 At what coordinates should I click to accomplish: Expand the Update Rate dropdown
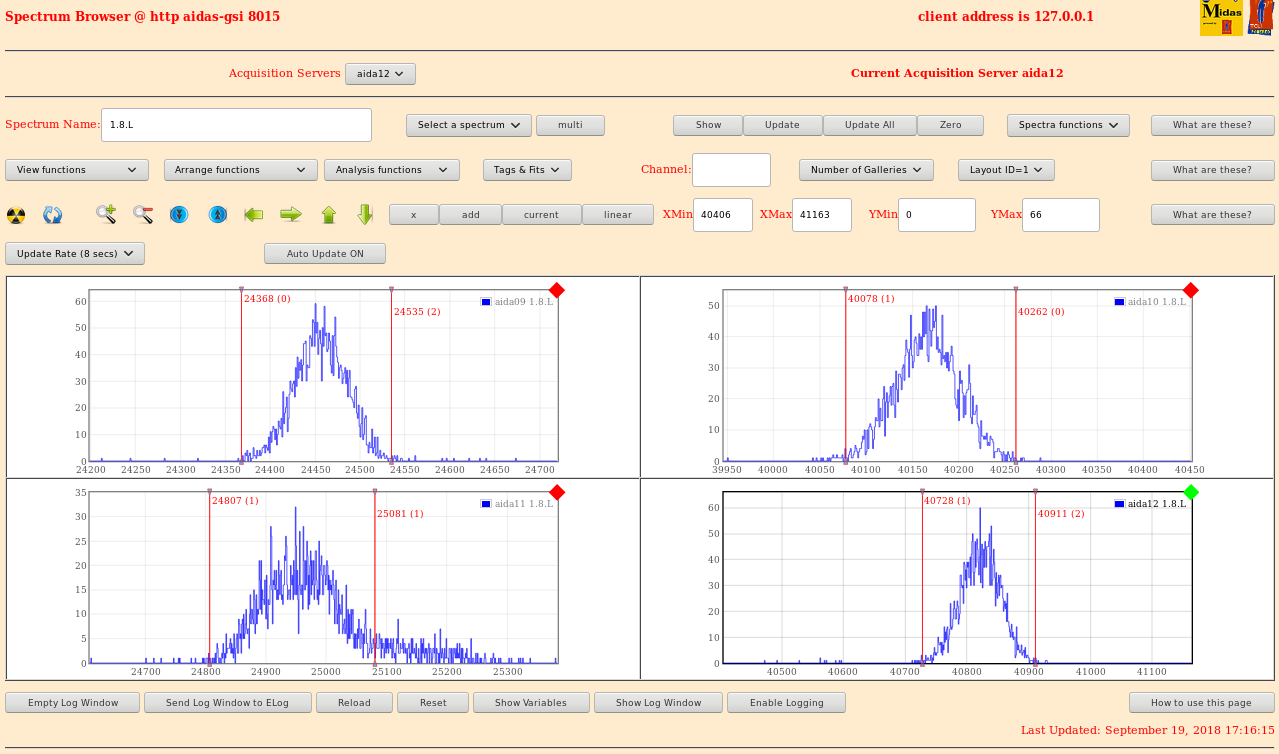75,254
